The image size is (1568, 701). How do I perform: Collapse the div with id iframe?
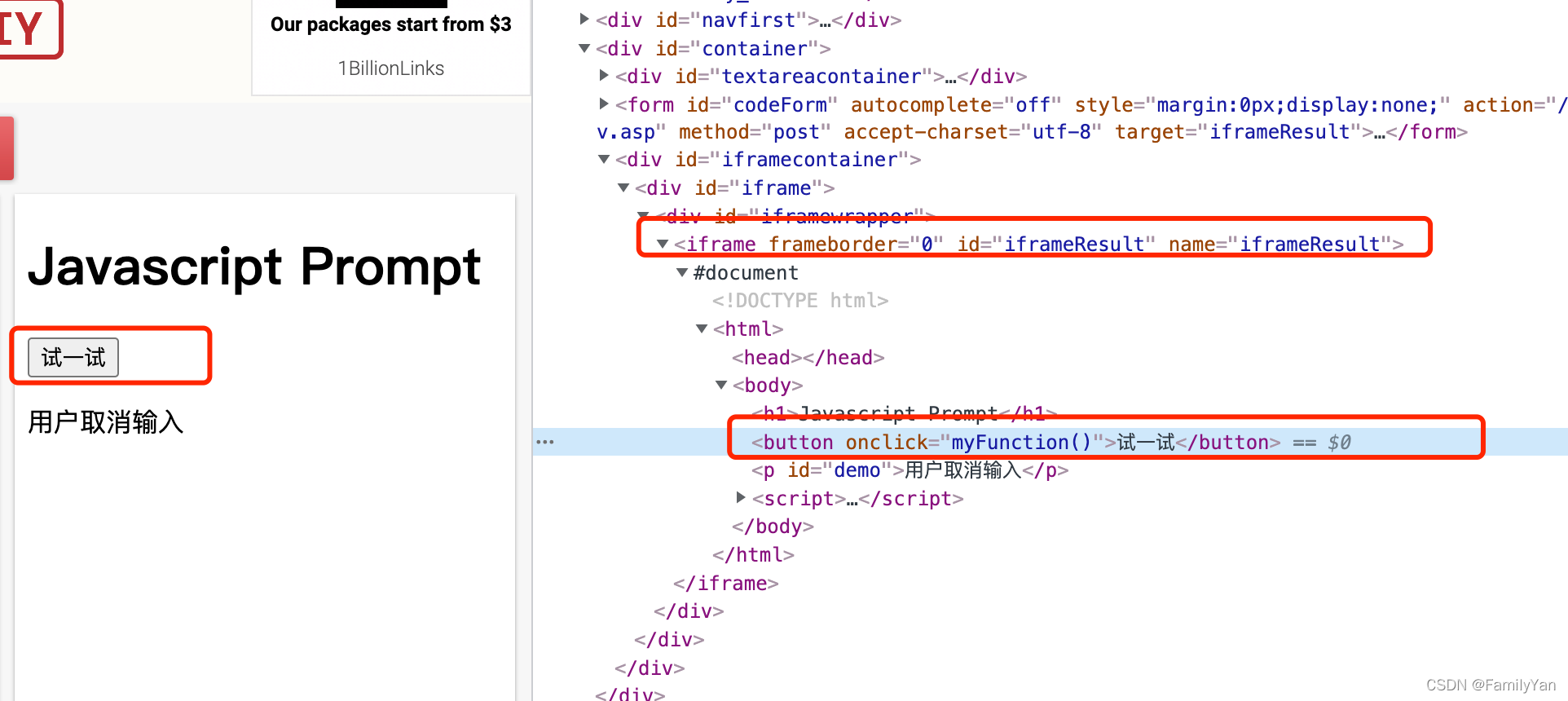coord(623,187)
